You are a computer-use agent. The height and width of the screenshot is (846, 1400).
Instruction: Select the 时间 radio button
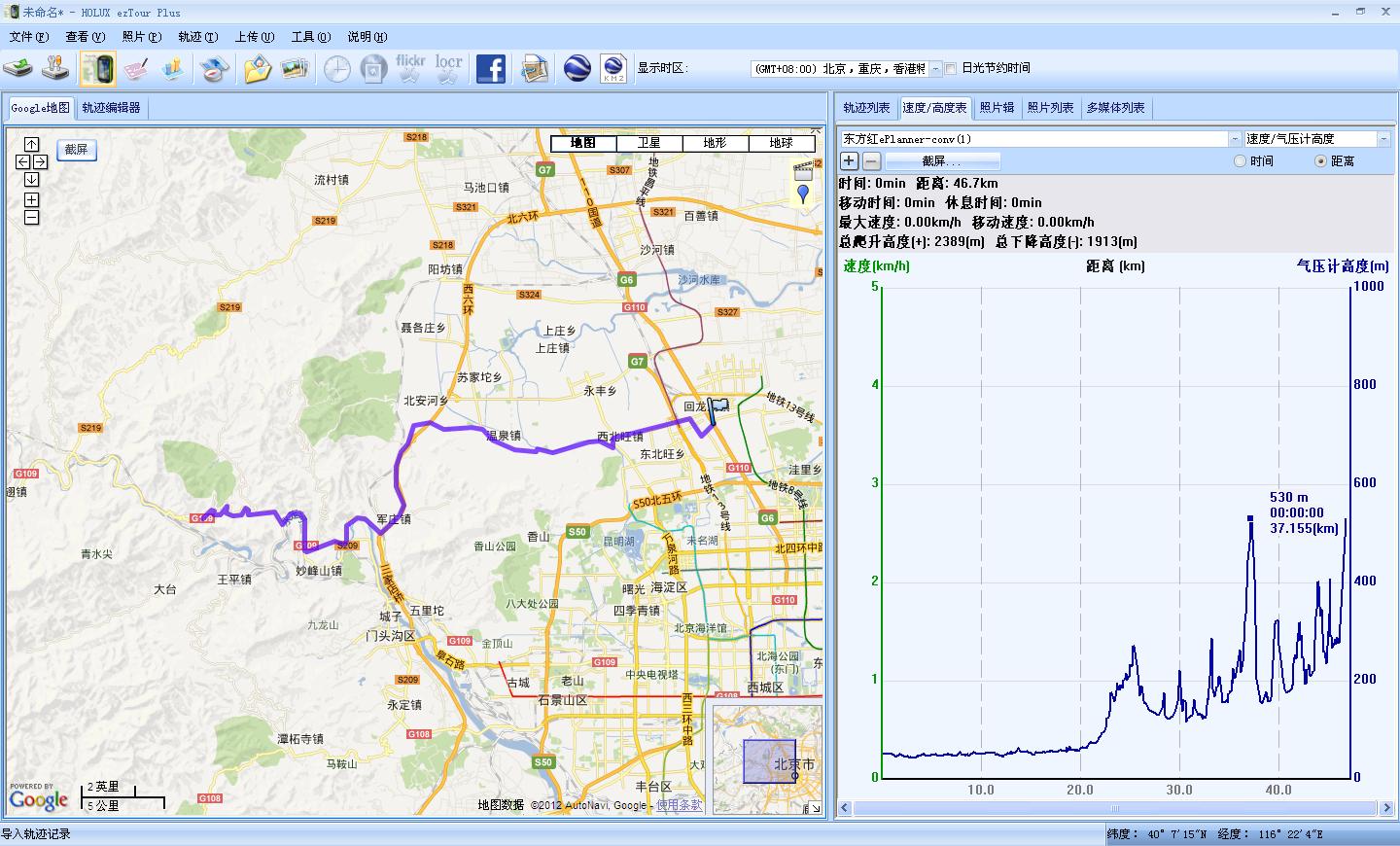pos(1240,161)
